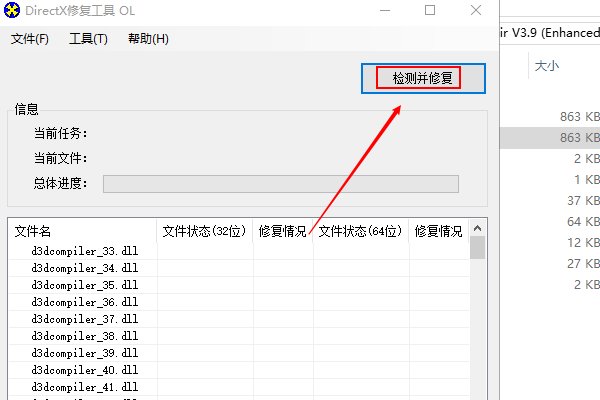The height and width of the screenshot is (400, 600).
Task: Select highlighted 863 KB row in background window
Action: tap(550, 138)
